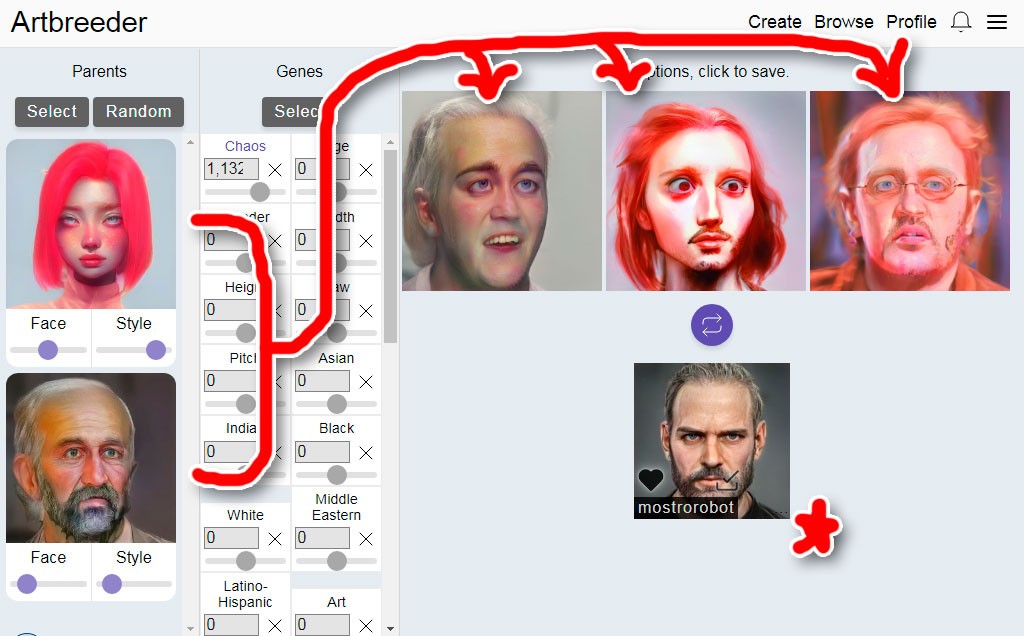Image resolution: width=1024 pixels, height=636 pixels.
Task: Click the genes panel right scrollbar
Action: tap(391, 246)
